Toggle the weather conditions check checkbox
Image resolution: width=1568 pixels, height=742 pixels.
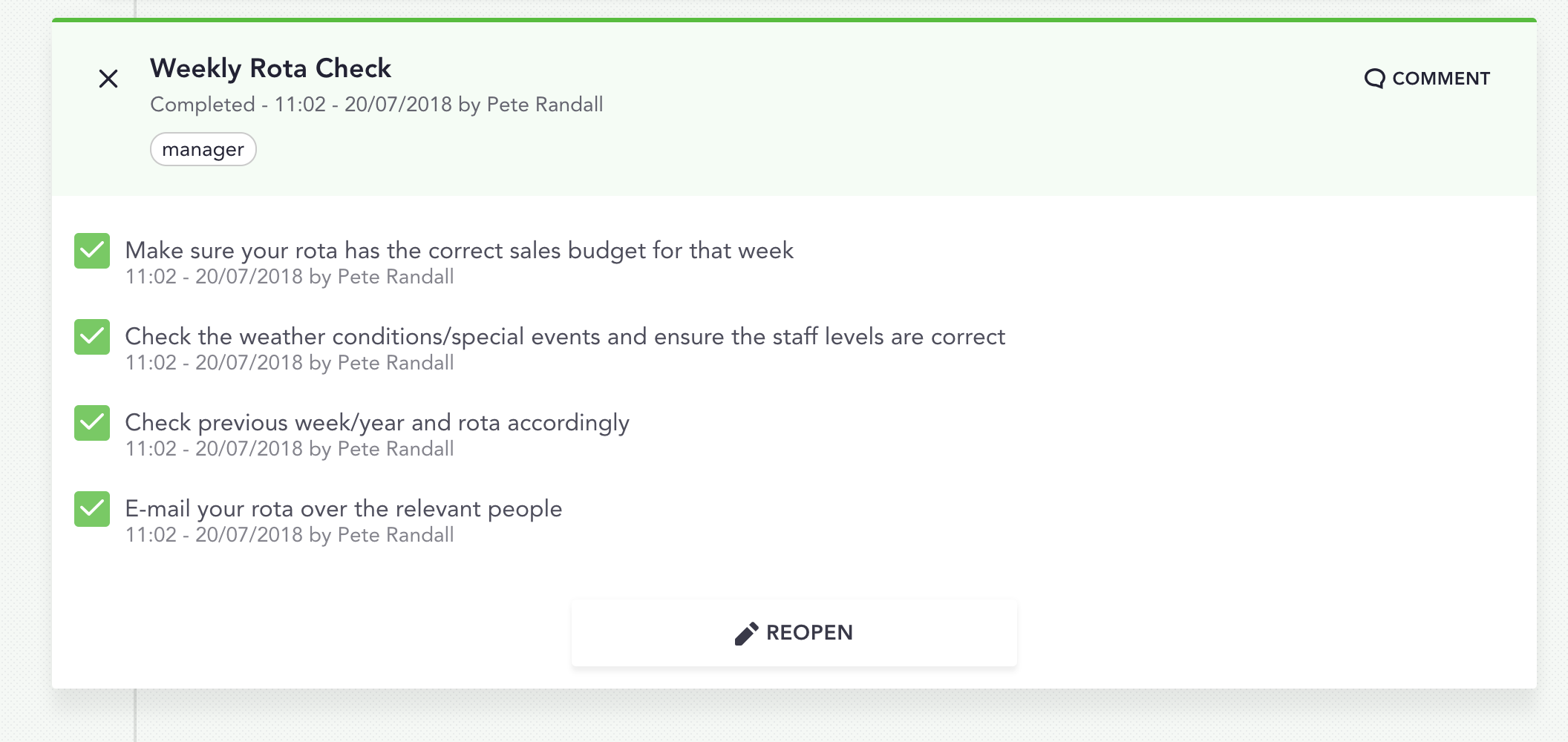pyautogui.click(x=92, y=337)
